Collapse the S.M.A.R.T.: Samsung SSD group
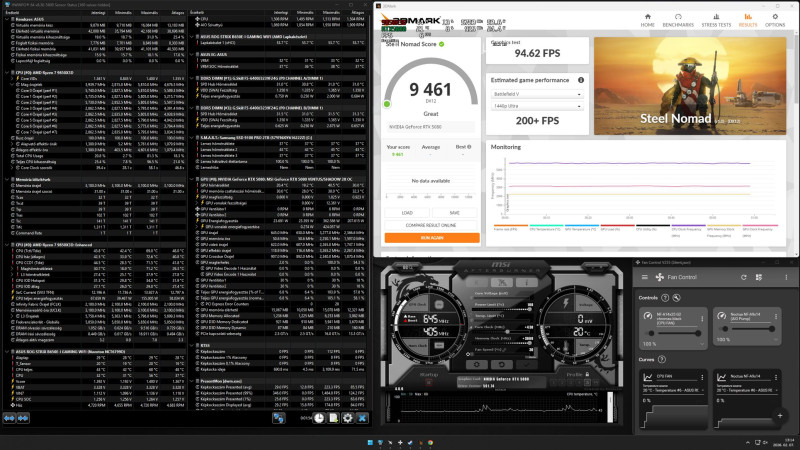This screenshot has width=800, height=450. pyautogui.click(x=192, y=138)
